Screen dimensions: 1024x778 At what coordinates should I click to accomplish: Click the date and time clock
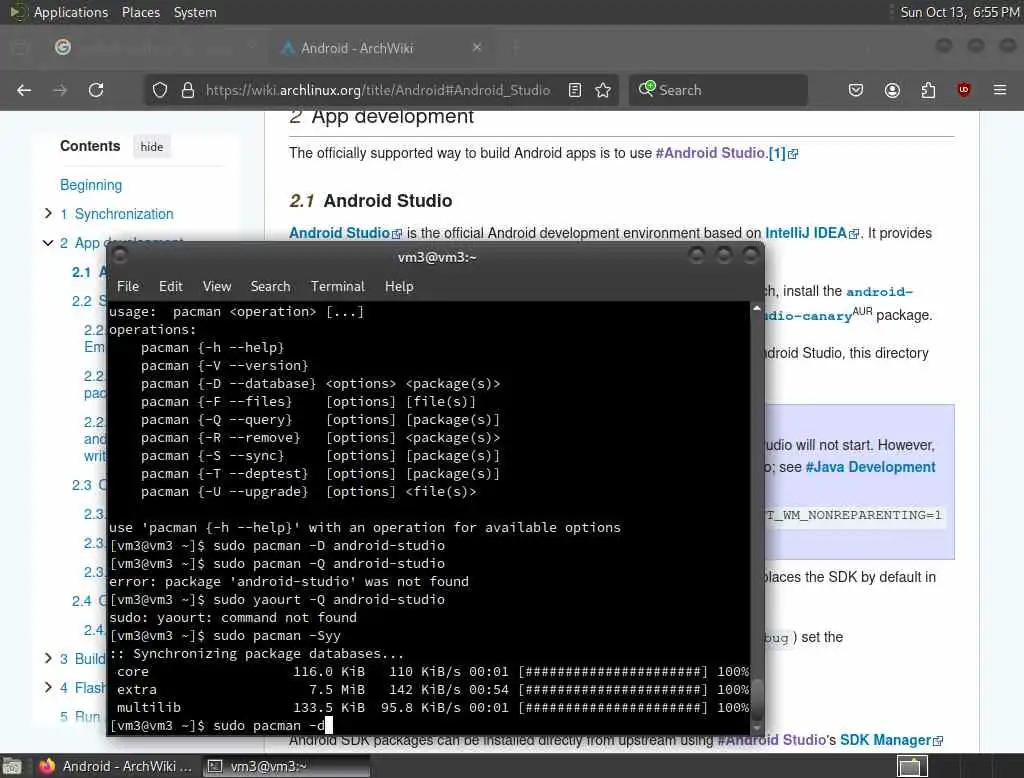pos(959,12)
